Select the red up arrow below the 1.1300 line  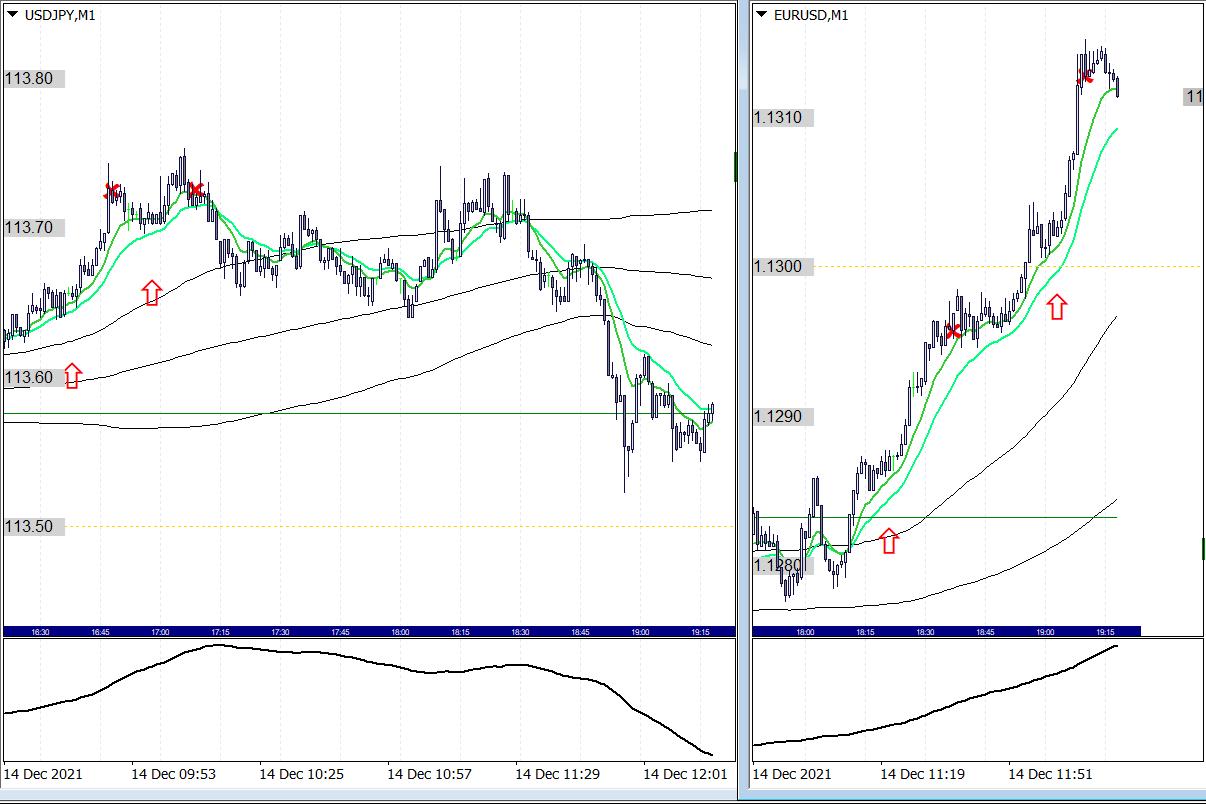[1056, 306]
